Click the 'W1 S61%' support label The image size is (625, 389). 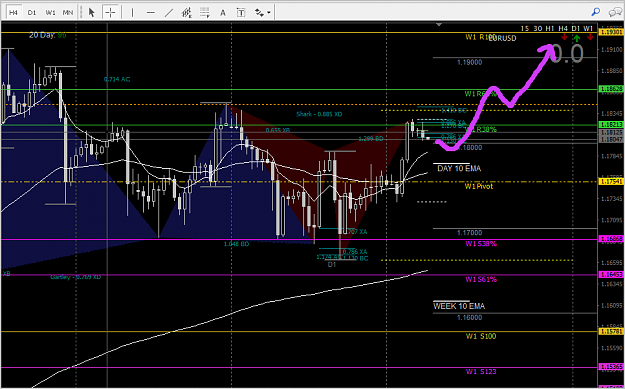click(x=481, y=279)
